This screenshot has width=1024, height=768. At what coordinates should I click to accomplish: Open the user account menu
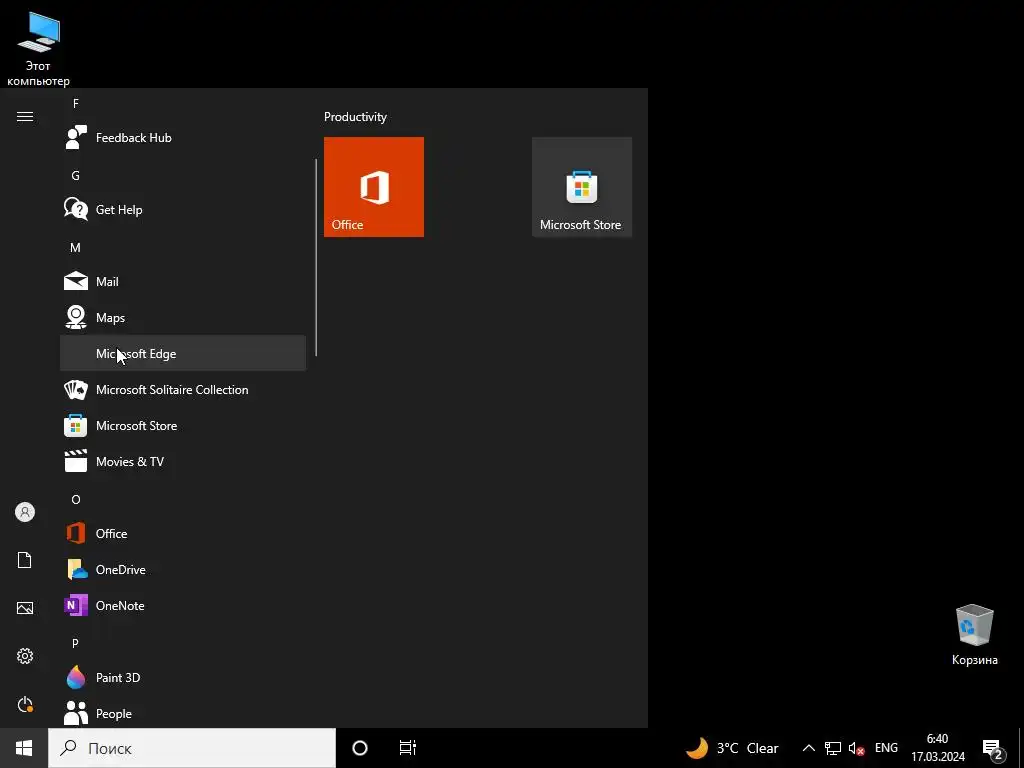point(25,512)
